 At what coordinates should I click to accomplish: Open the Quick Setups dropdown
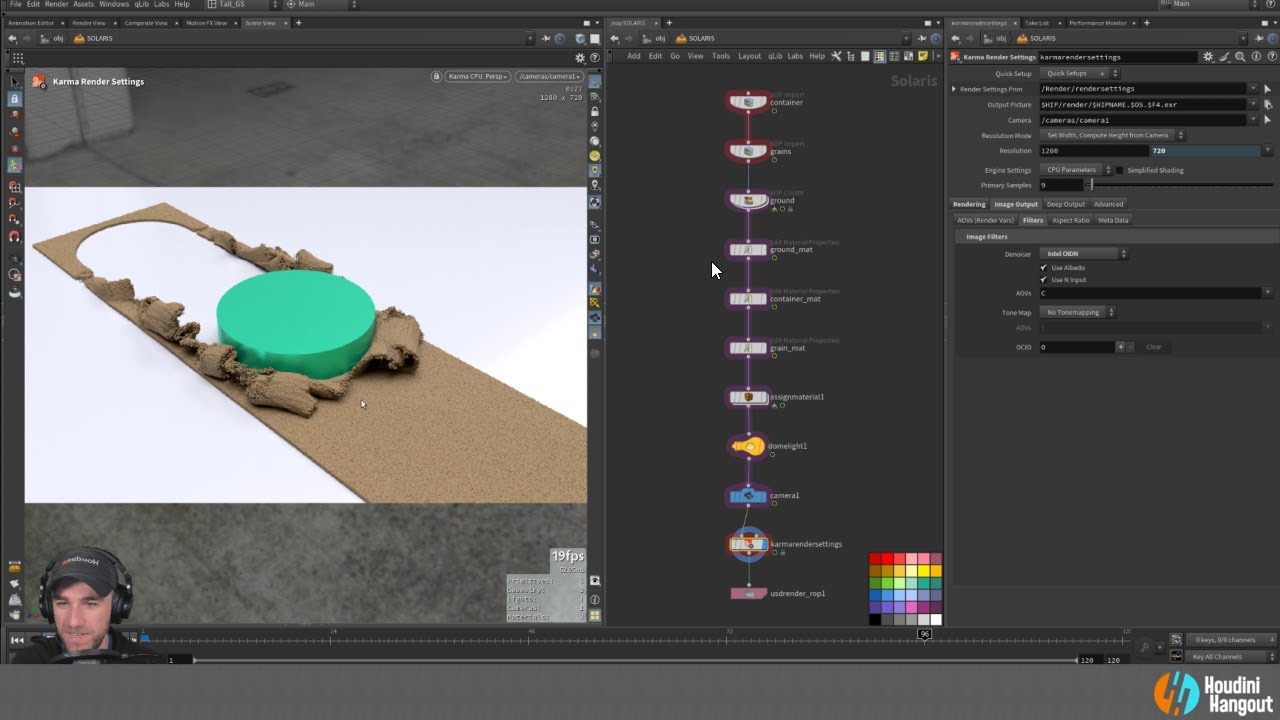click(x=1080, y=73)
